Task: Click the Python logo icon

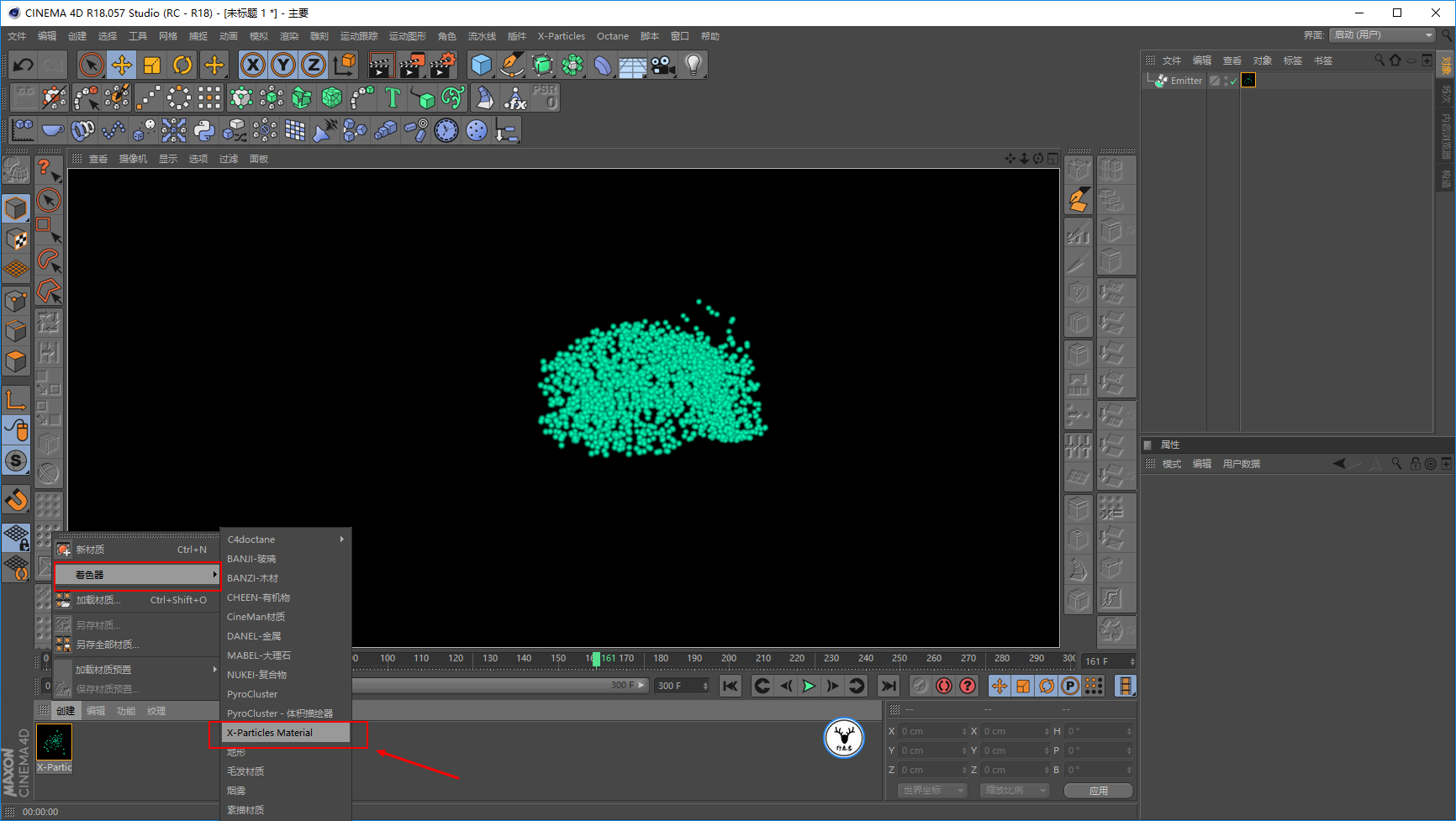Action: click(204, 130)
